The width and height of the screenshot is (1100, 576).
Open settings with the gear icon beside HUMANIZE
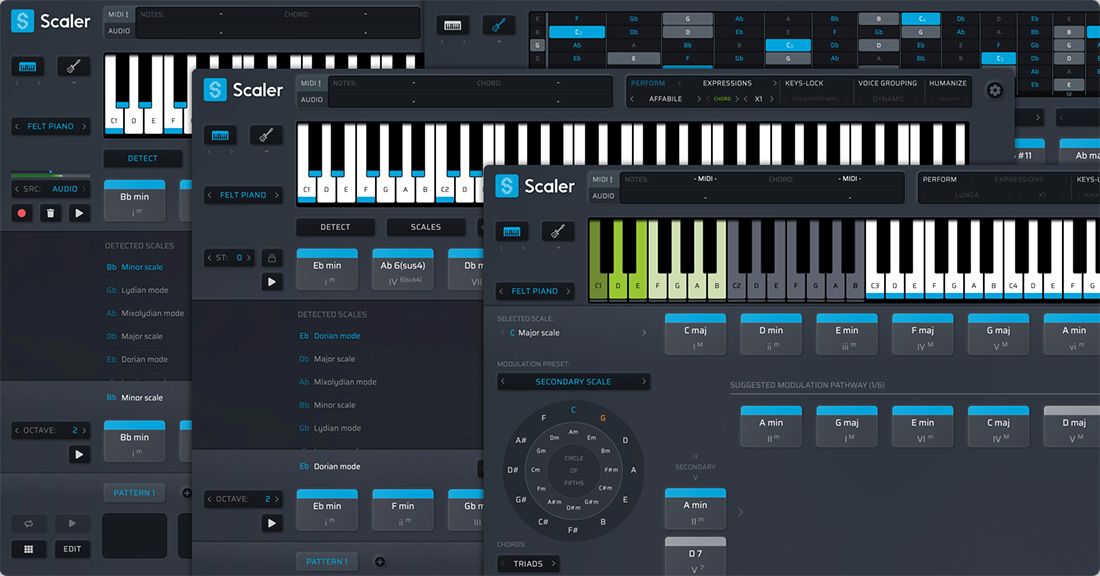click(x=995, y=91)
